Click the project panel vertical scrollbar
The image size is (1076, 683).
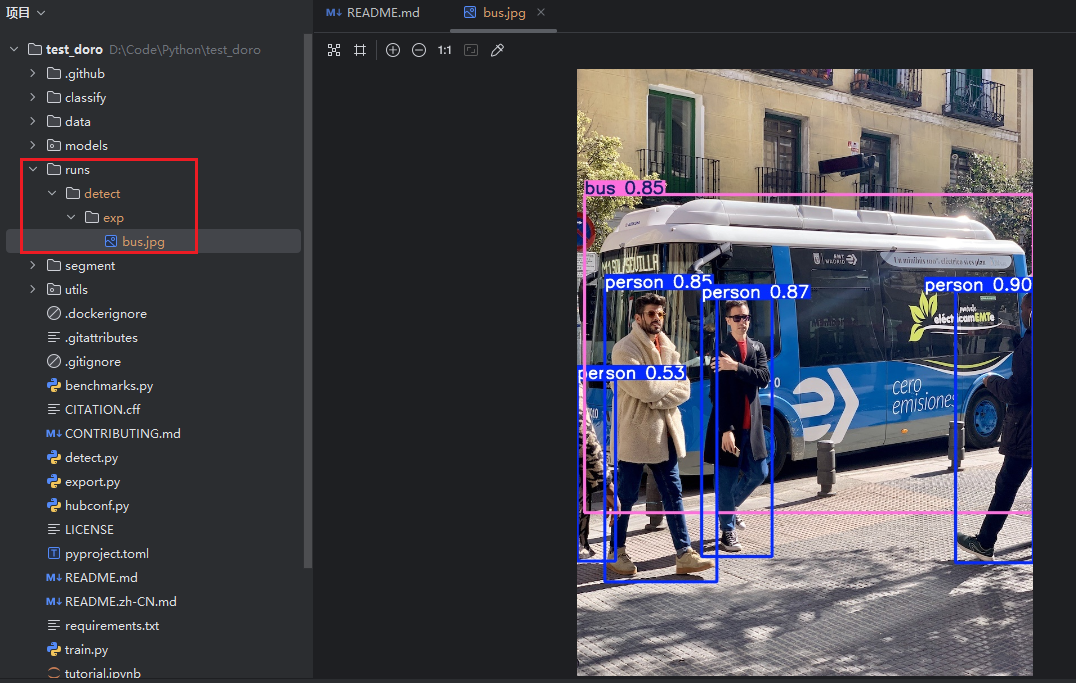(308, 301)
